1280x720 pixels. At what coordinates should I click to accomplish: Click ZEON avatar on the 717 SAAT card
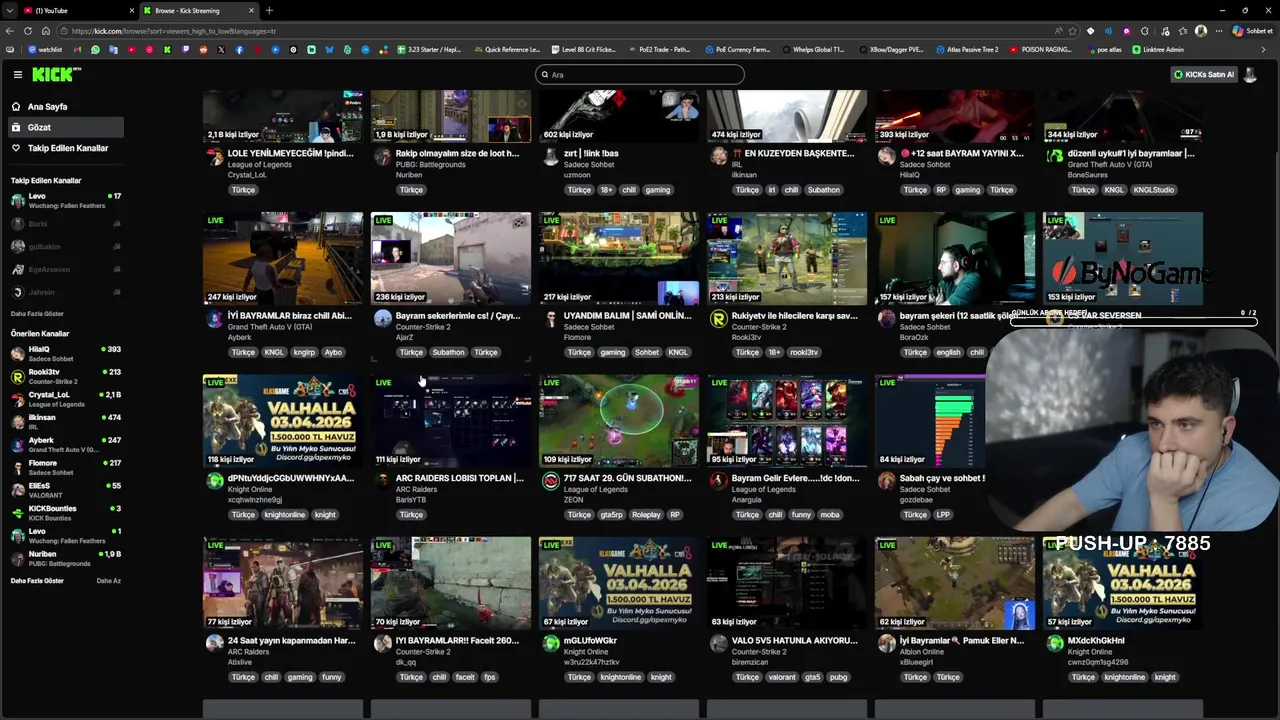[550, 481]
